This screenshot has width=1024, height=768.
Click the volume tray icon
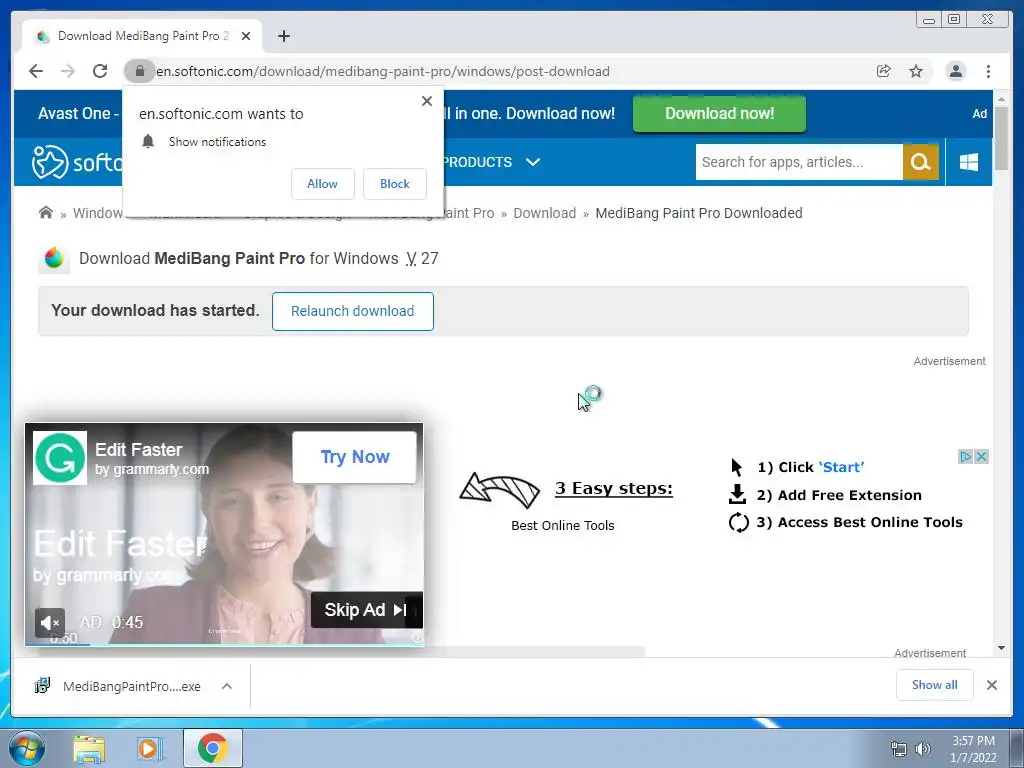point(923,749)
